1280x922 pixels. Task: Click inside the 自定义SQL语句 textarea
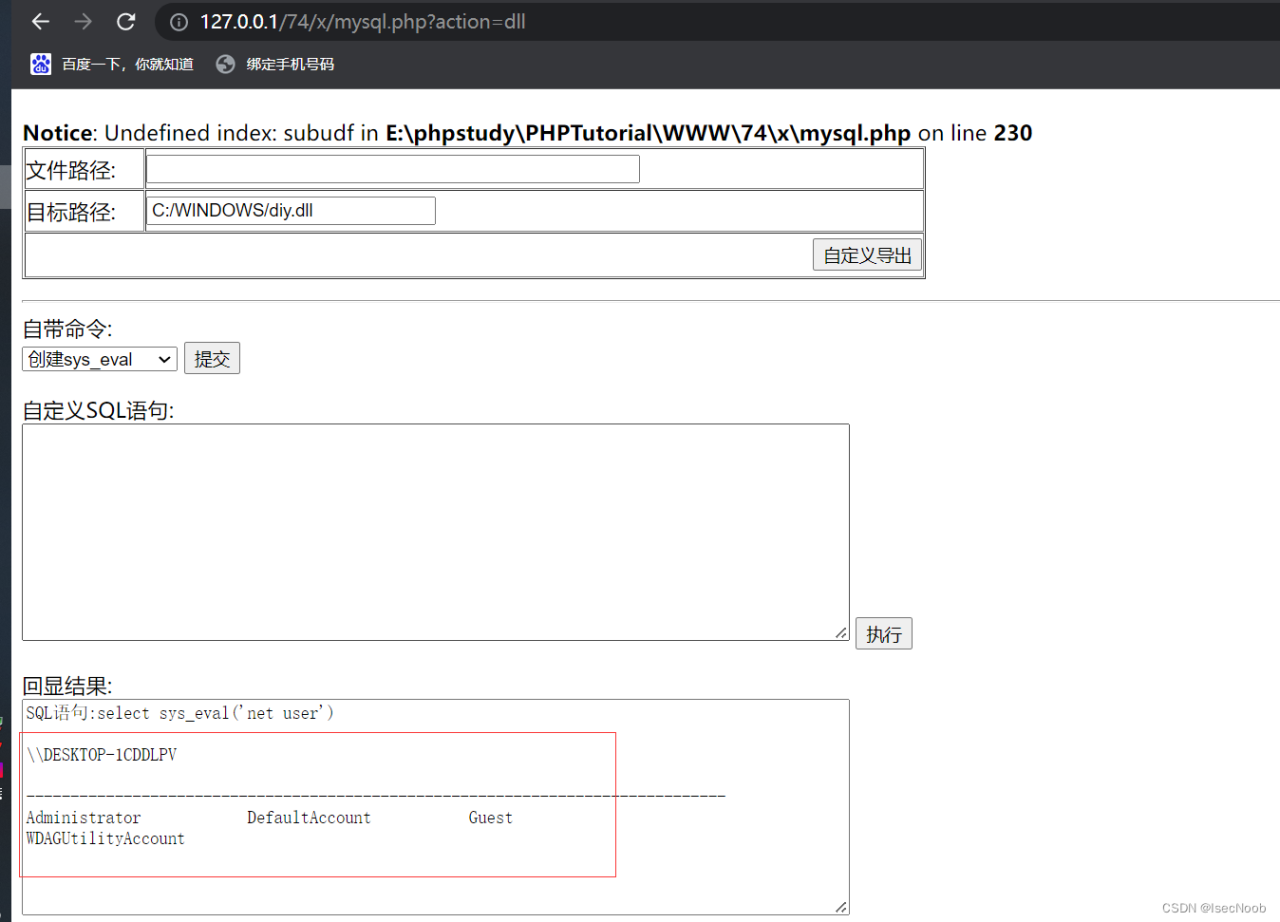pyautogui.click(x=436, y=532)
